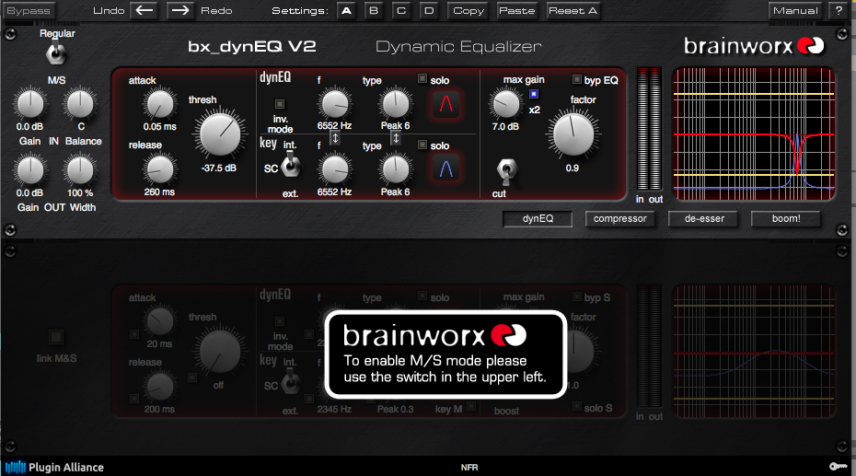Open the Manual
The width and height of the screenshot is (856, 476).
coord(795,10)
